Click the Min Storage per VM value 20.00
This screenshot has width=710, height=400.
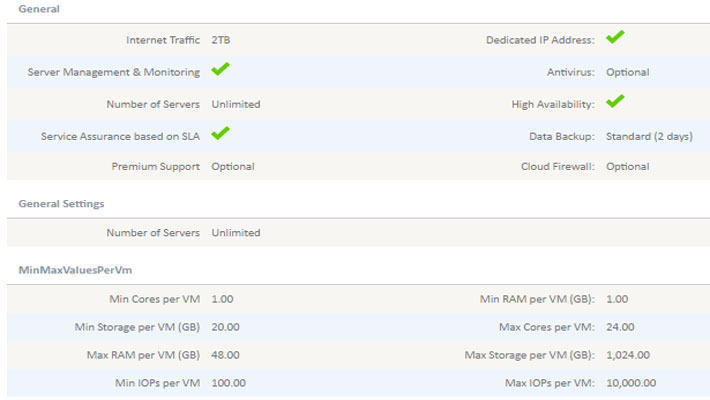tap(225, 327)
